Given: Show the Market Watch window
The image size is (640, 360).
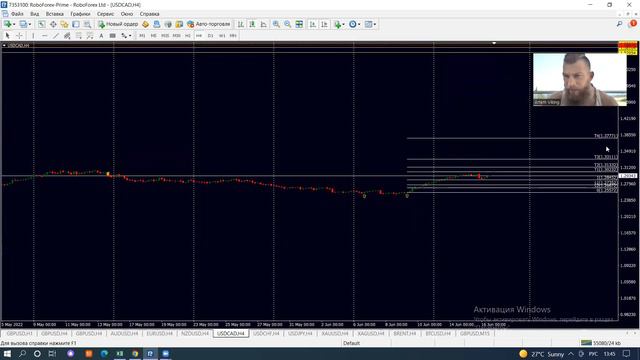Looking at the screenshot, I should coord(42,24).
